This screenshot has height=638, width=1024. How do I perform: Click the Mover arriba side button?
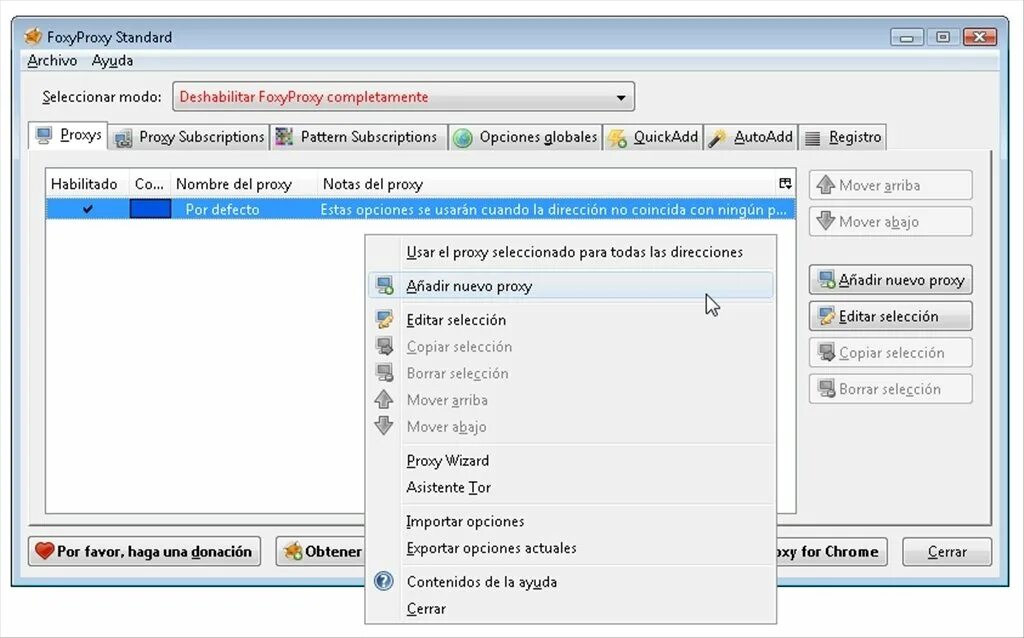click(x=890, y=185)
